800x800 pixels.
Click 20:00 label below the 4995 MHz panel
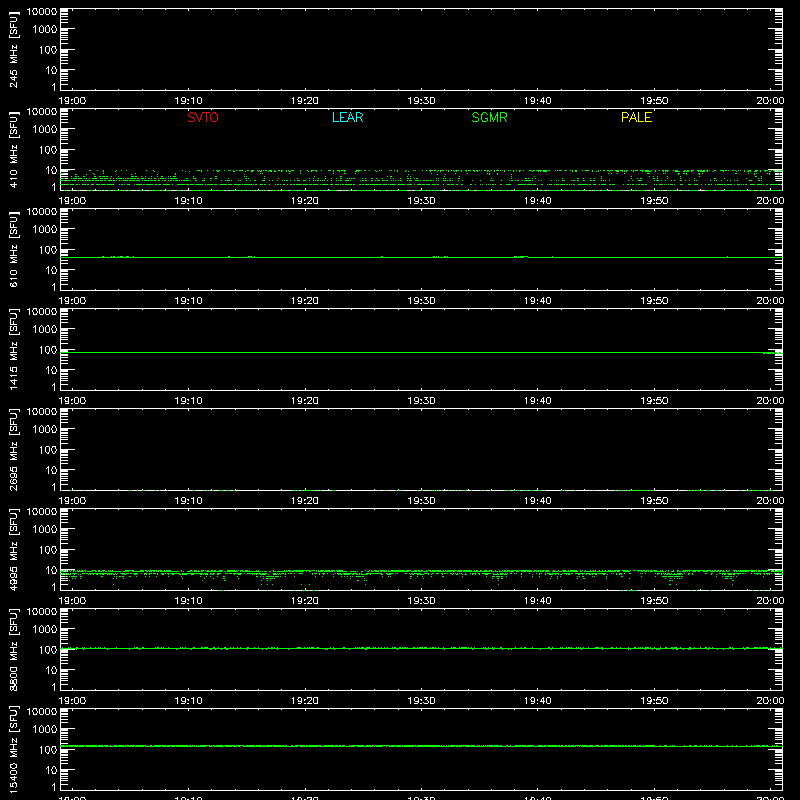click(x=770, y=601)
